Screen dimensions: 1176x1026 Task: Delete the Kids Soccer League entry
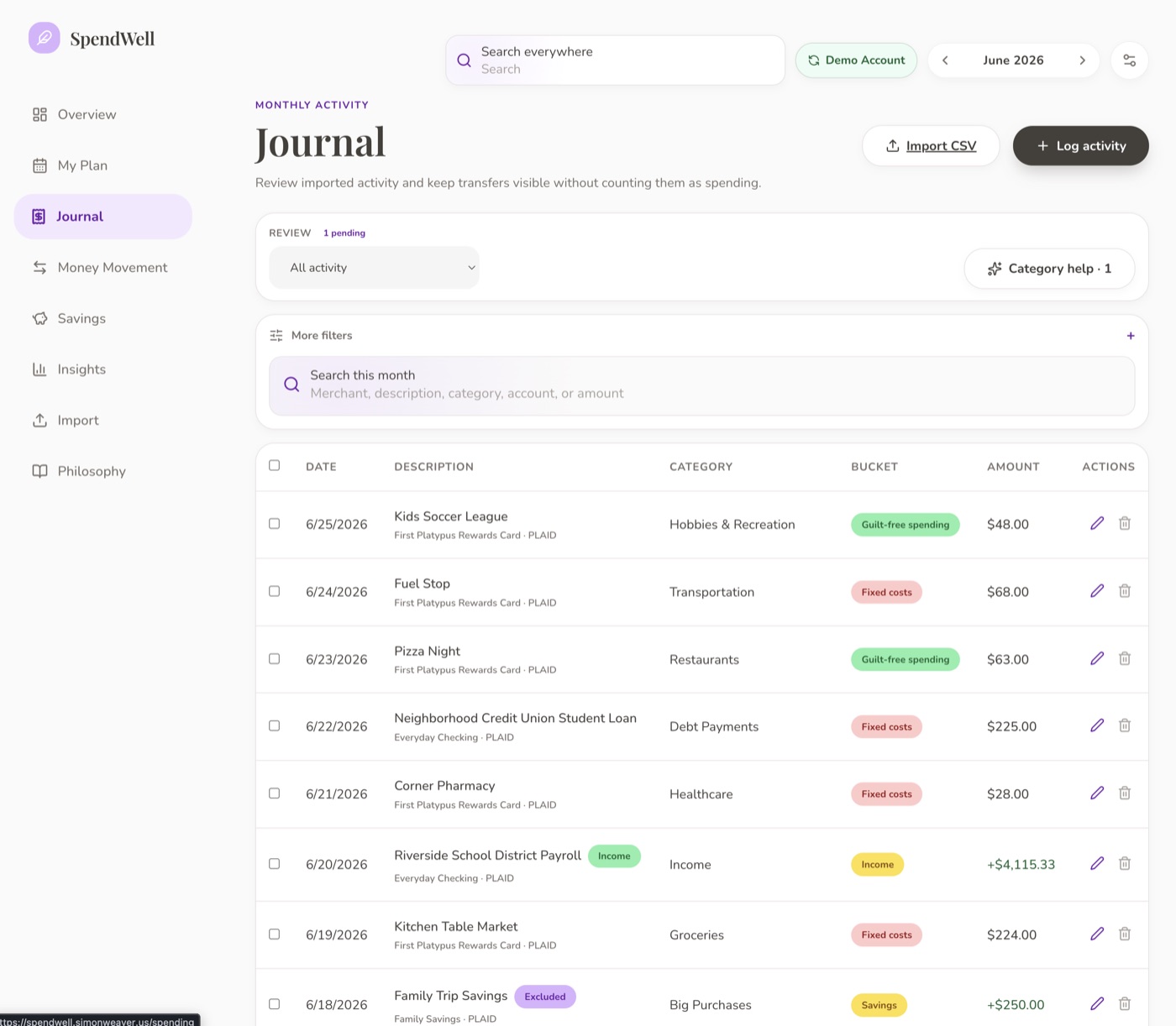(1125, 524)
